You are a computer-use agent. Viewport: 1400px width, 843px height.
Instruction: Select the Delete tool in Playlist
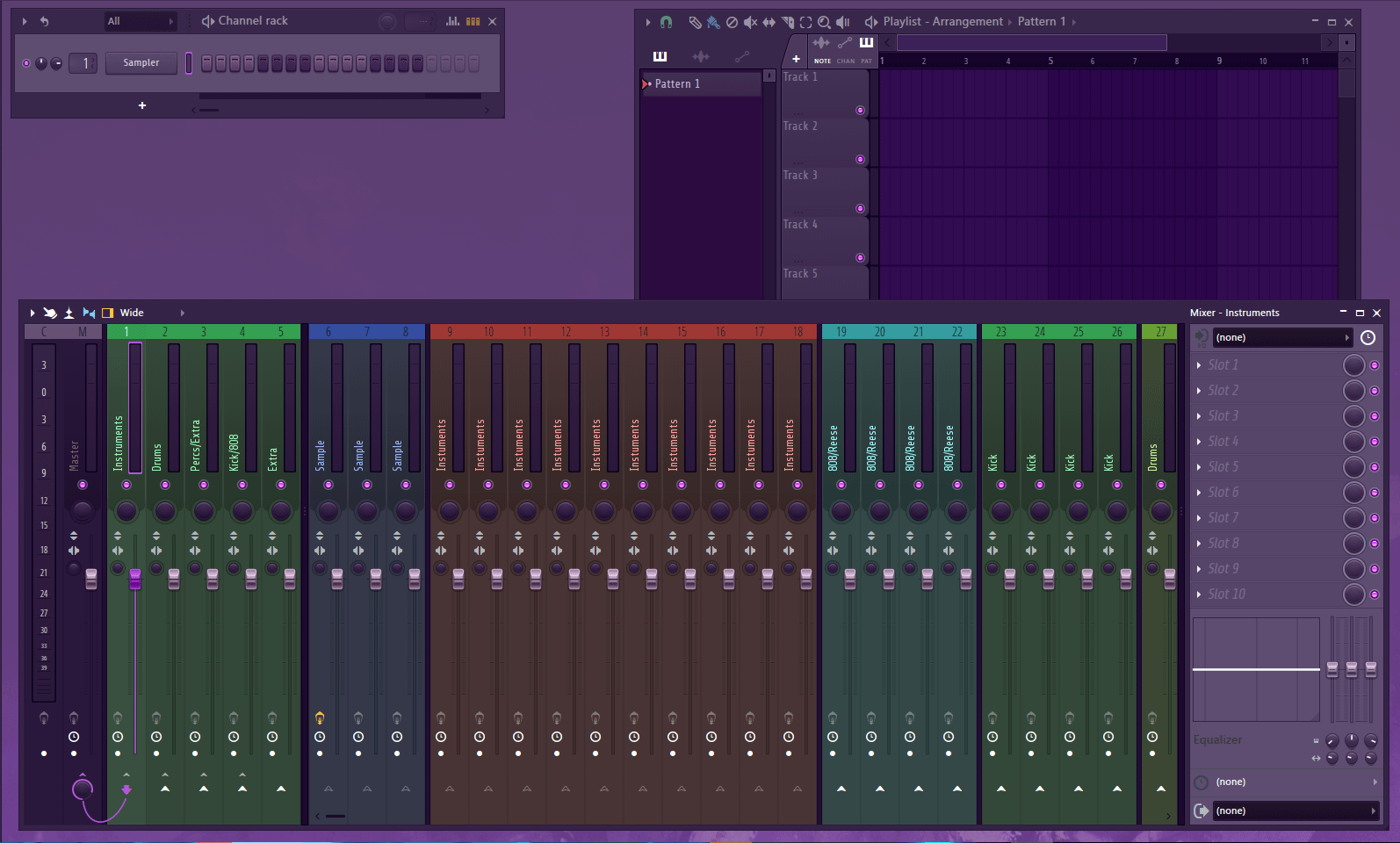tap(732, 22)
